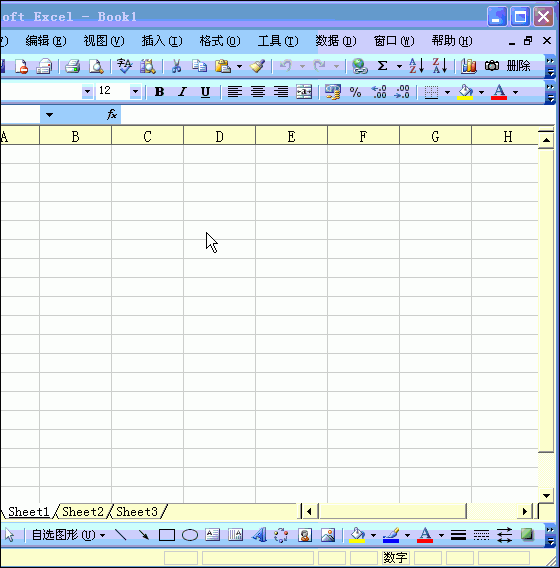Open the font name dropdown
Viewport: 560px width, 568px height.
coord(87,92)
